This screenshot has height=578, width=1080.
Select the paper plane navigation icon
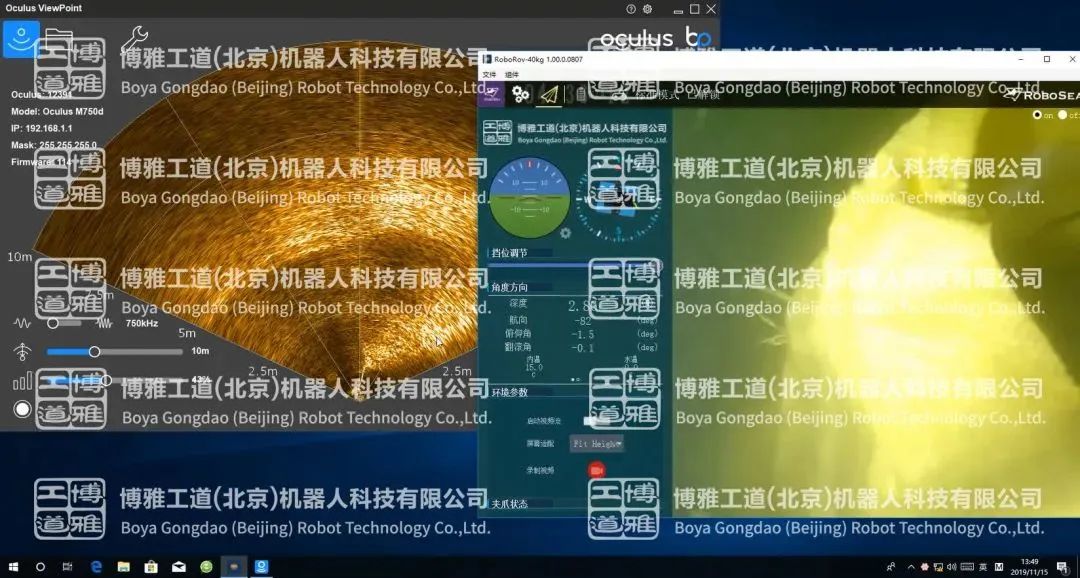click(549, 95)
